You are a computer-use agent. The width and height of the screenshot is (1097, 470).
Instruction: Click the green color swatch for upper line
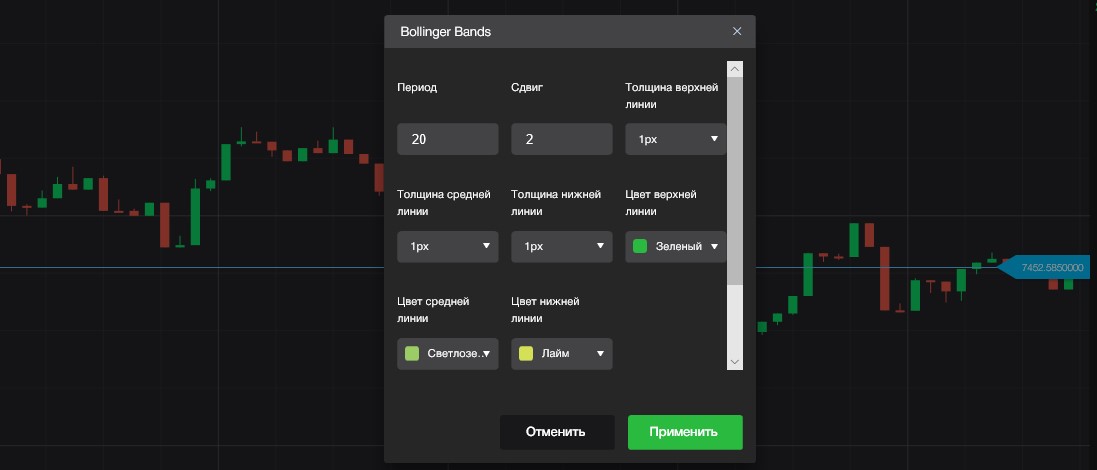pos(639,246)
